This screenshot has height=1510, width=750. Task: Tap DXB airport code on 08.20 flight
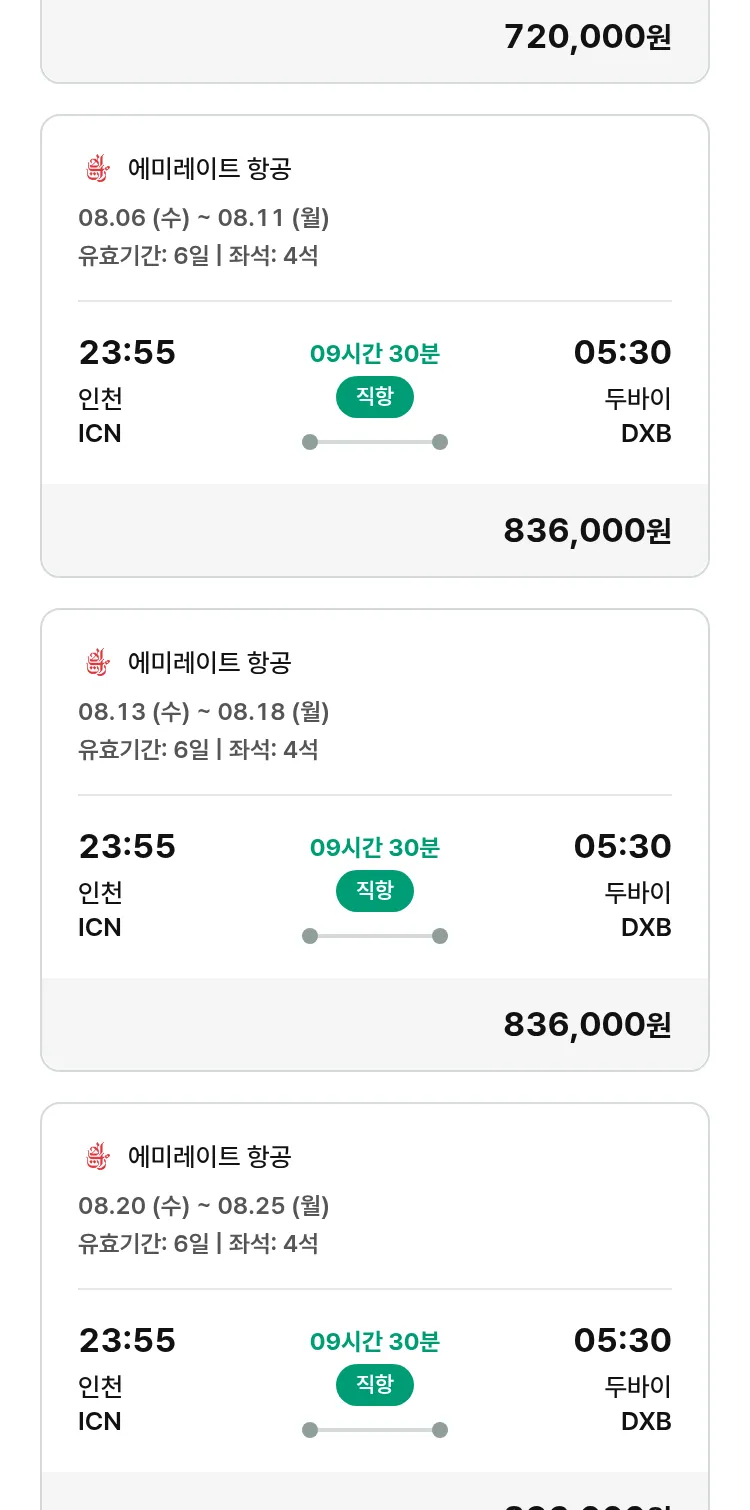[x=646, y=1421]
